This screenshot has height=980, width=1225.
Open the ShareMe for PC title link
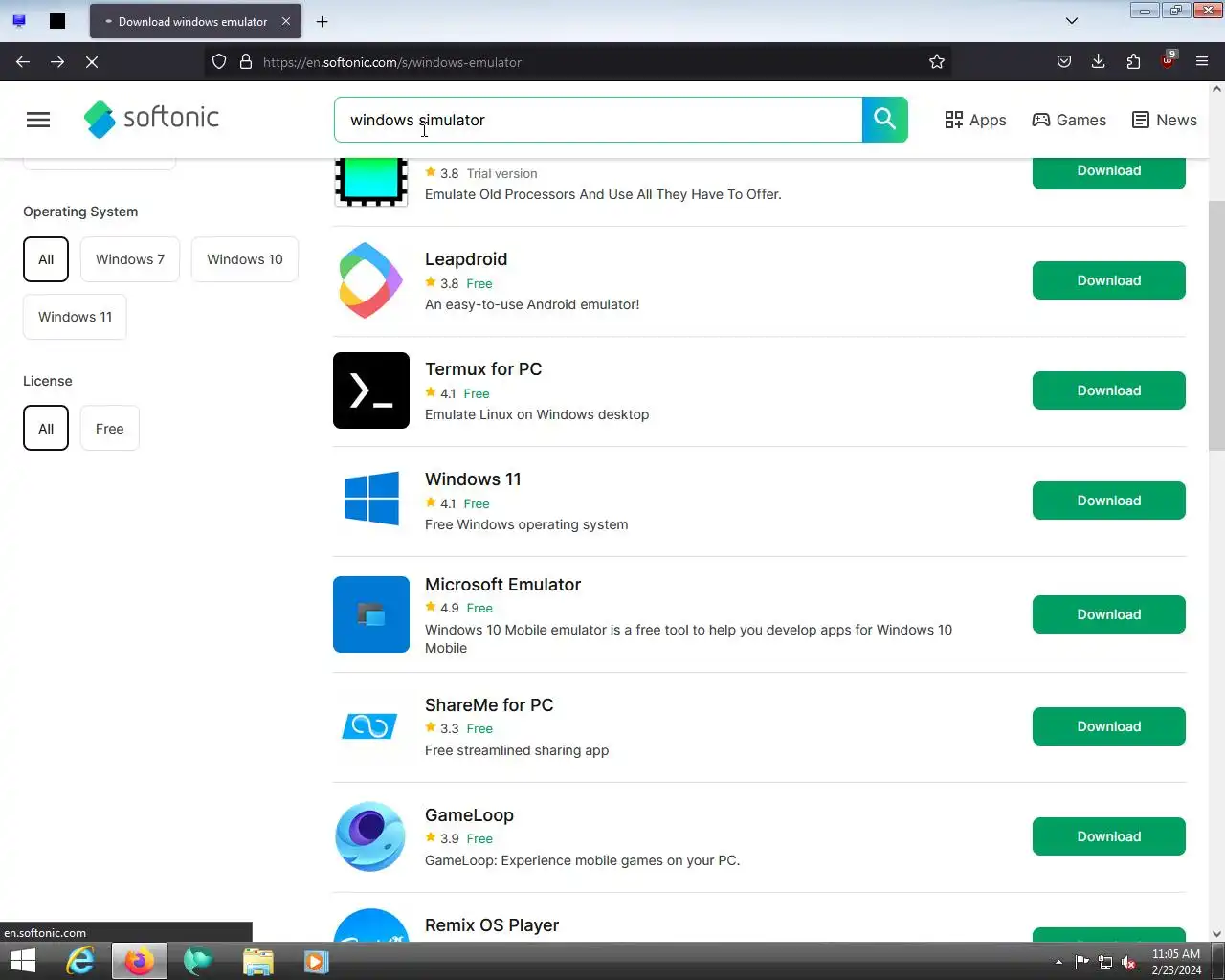click(x=489, y=705)
